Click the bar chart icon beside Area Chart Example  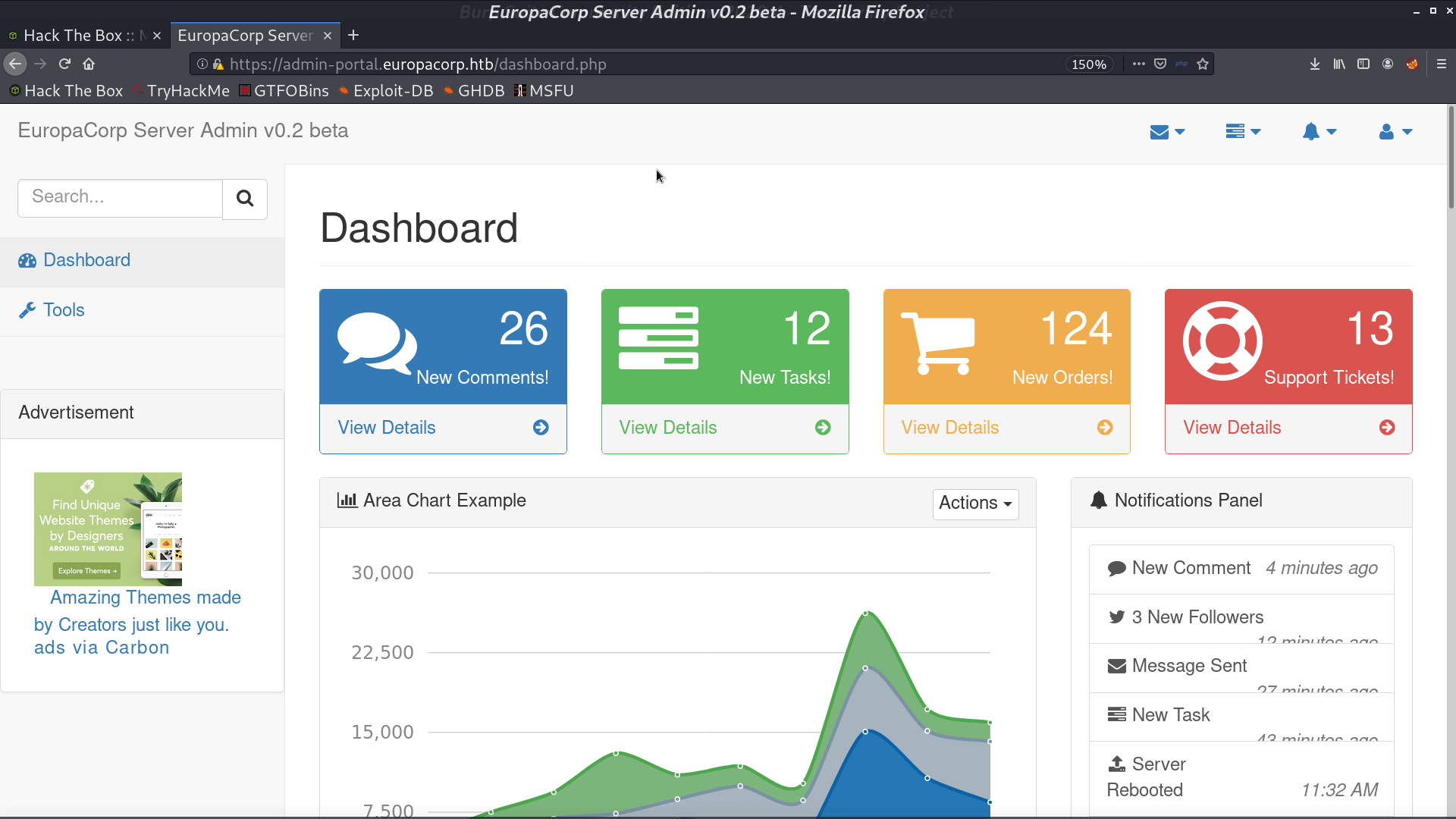point(347,500)
